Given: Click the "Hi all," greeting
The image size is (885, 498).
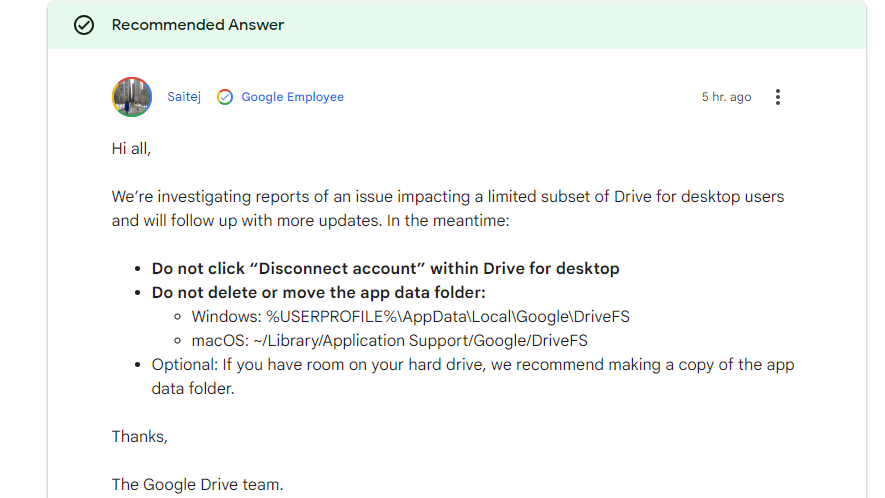Looking at the screenshot, I should (x=131, y=149).
